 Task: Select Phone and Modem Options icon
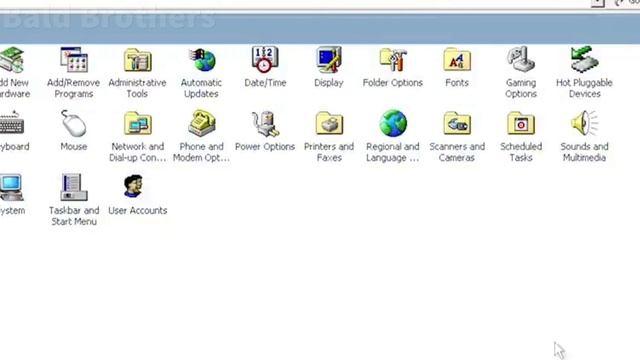[x=202, y=123]
